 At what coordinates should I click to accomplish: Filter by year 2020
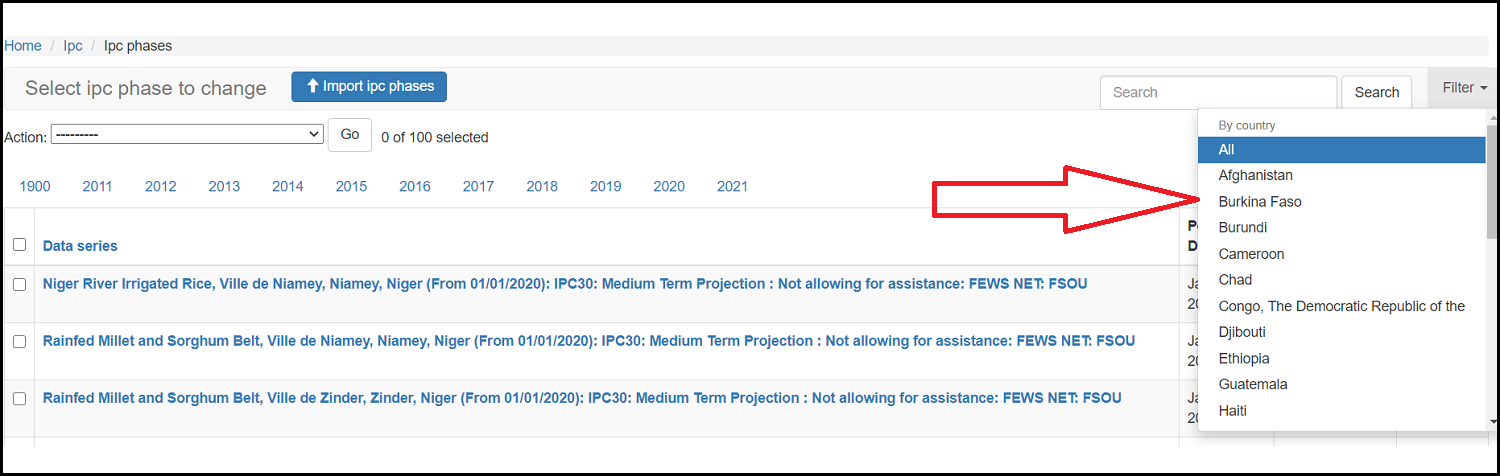pos(669,186)
